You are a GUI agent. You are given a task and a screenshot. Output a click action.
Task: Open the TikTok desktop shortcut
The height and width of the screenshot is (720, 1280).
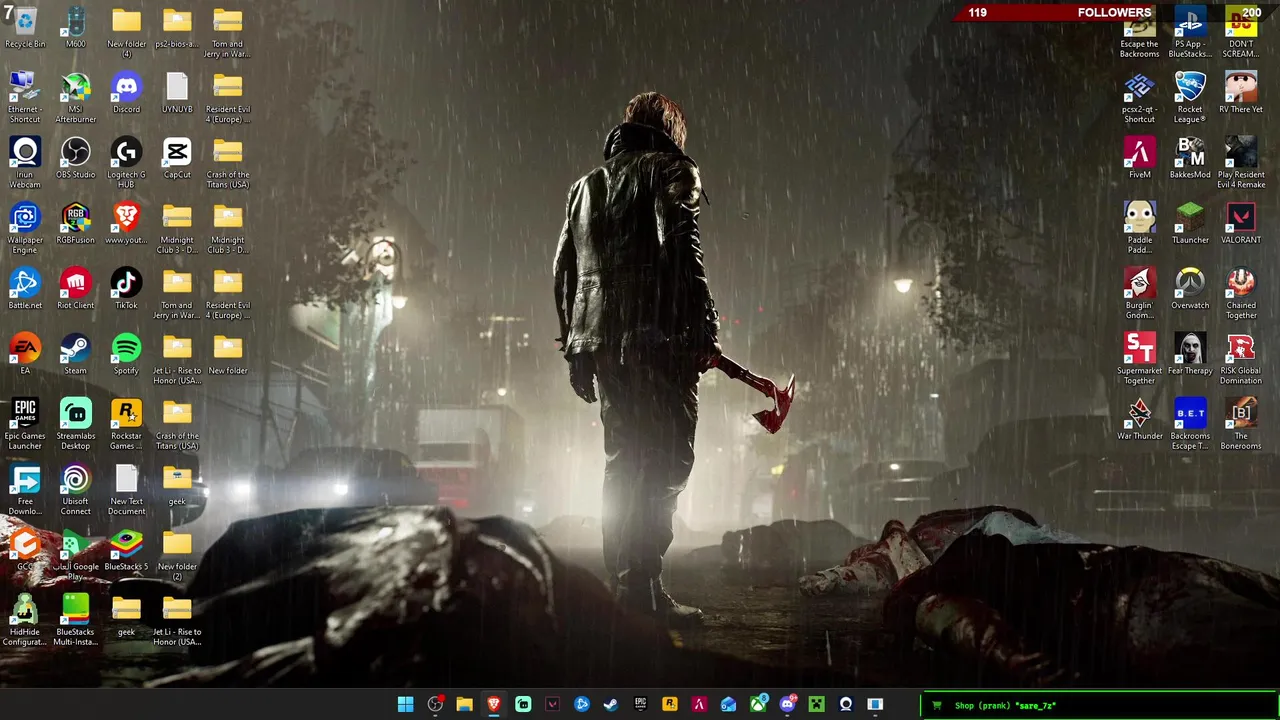(x=126, y=288)
